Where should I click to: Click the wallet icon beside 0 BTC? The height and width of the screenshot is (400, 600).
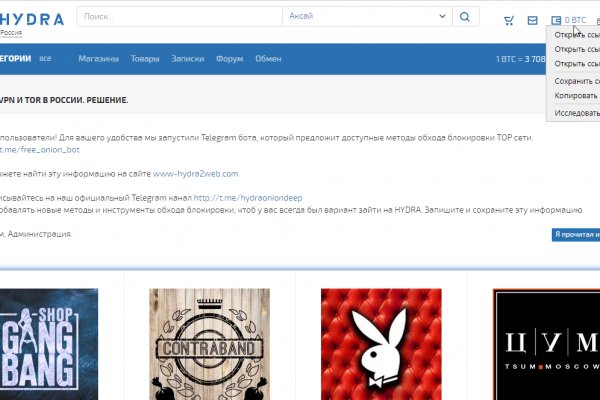point(556,20)
